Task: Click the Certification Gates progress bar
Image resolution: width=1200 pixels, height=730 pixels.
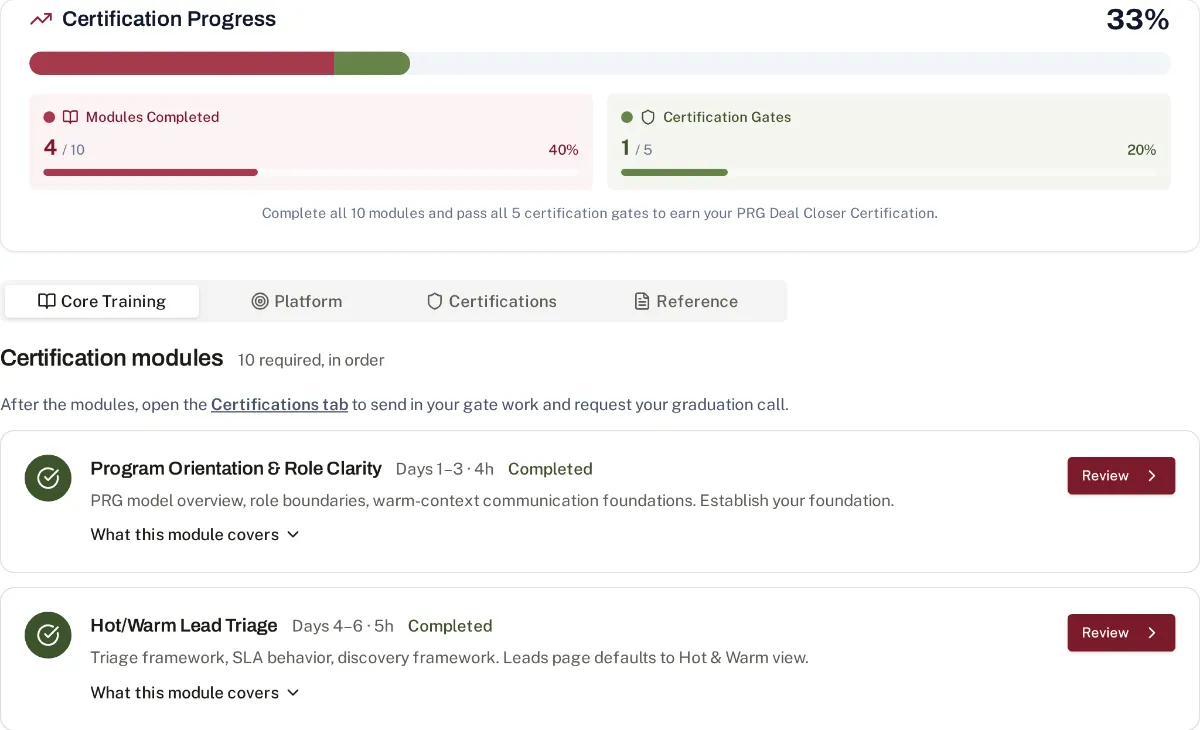Action: pos(888,172)
